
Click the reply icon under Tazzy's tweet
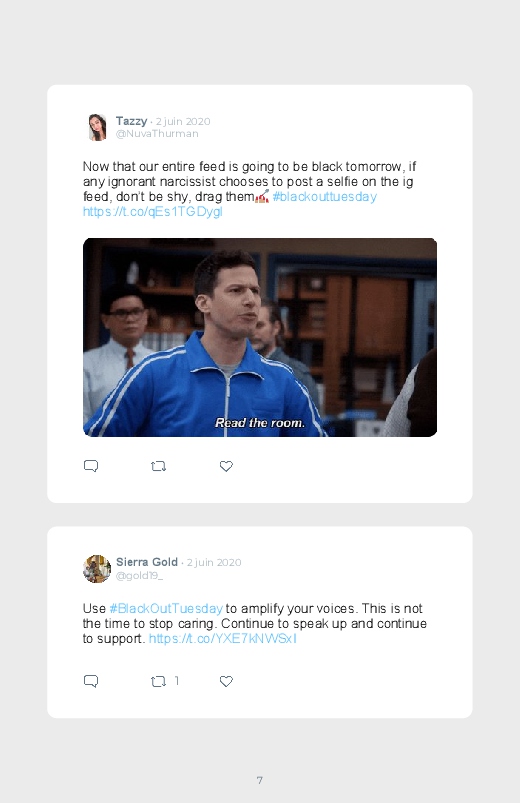pyautogui.click(x=91, y=466)
